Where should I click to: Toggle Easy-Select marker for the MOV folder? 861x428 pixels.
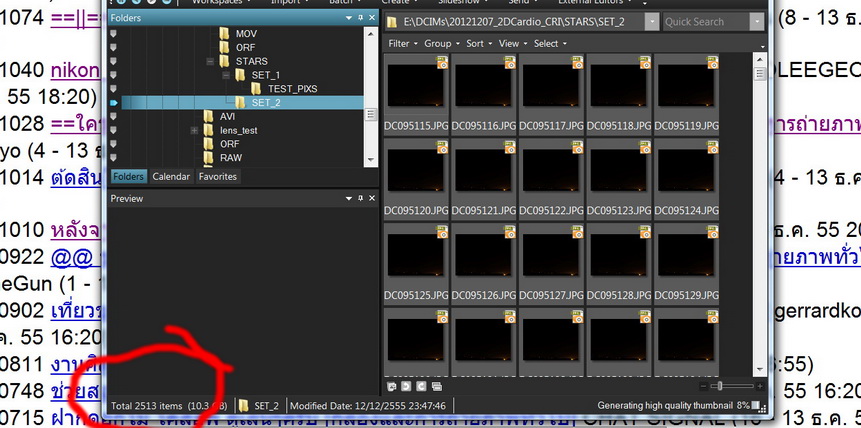pyautogui.click(x=114, y=34)
